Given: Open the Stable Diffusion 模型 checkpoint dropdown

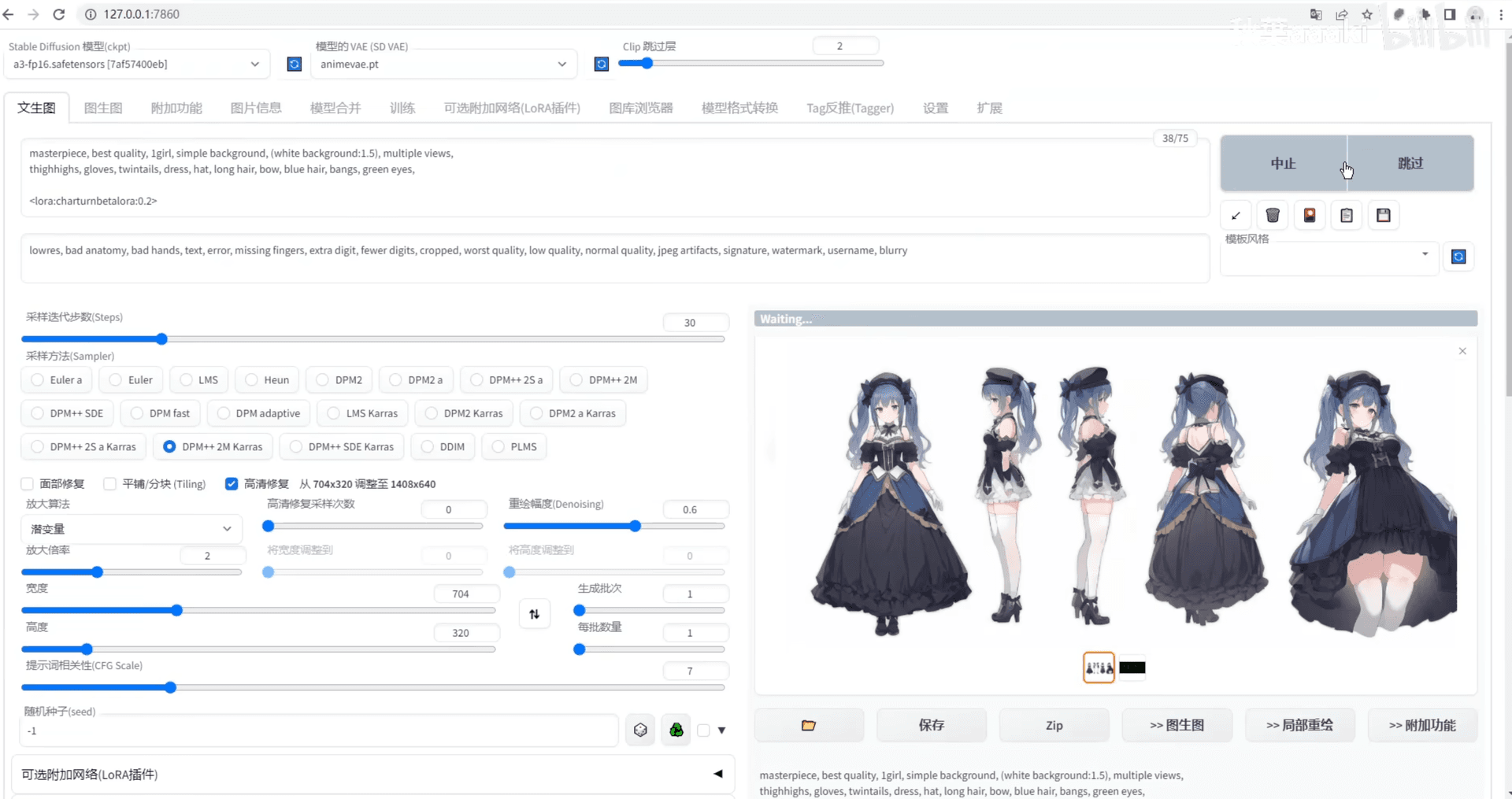Looking at the screenshot, I should tap(135, 64).
